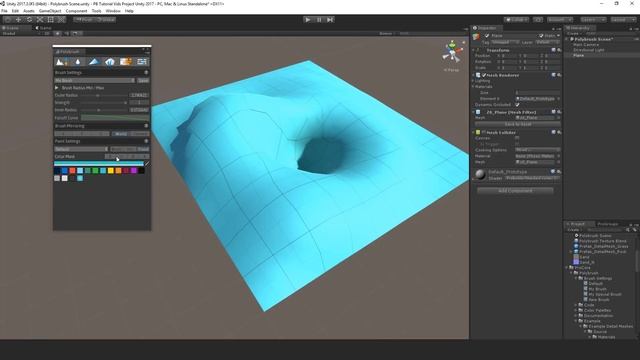Click the World button in Brush Mirroring
The image size is (640, 360).
120,134
